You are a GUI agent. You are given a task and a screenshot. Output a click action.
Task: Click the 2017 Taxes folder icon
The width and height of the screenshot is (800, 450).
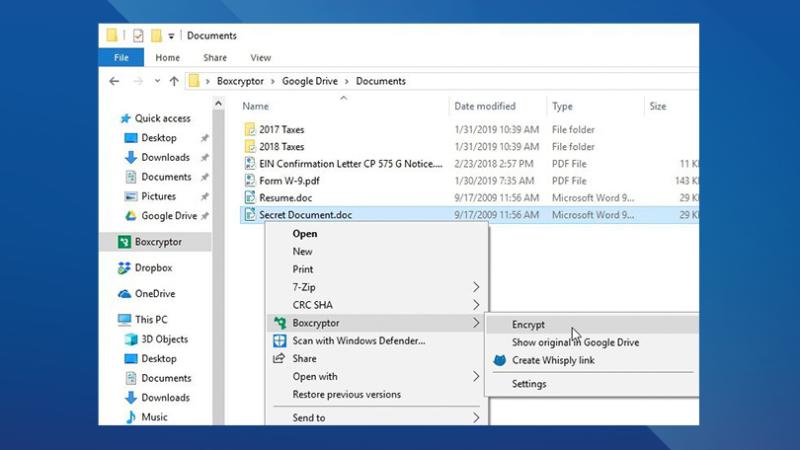(249, 130)
